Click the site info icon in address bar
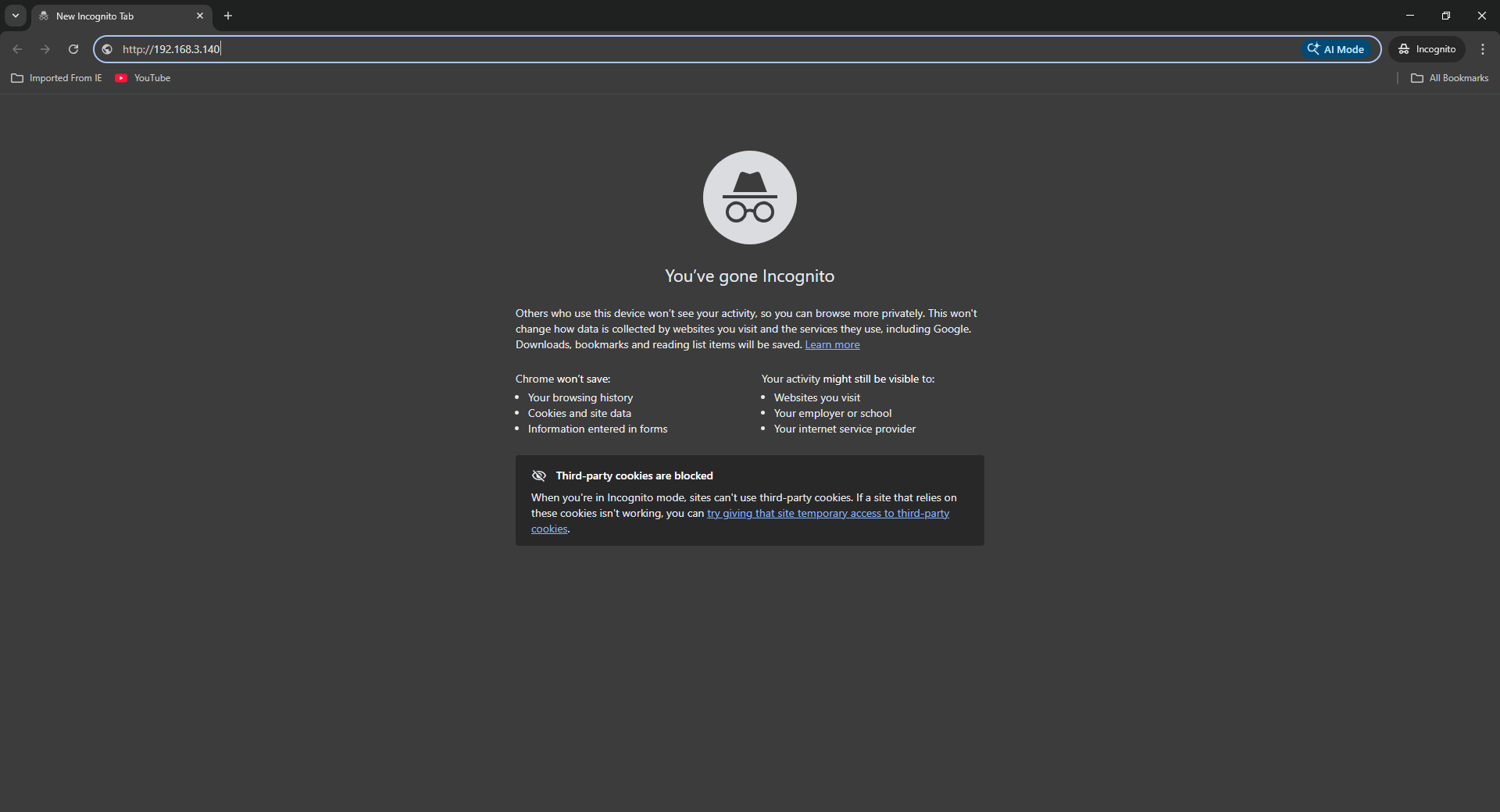1500x812 pixels. (108, 49)
